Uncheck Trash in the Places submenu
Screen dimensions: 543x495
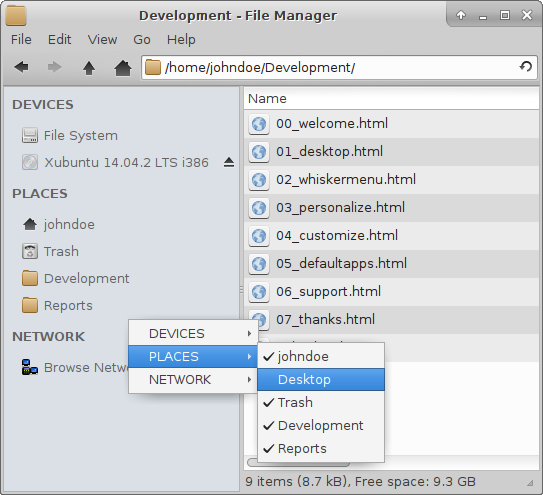(321, 403)
